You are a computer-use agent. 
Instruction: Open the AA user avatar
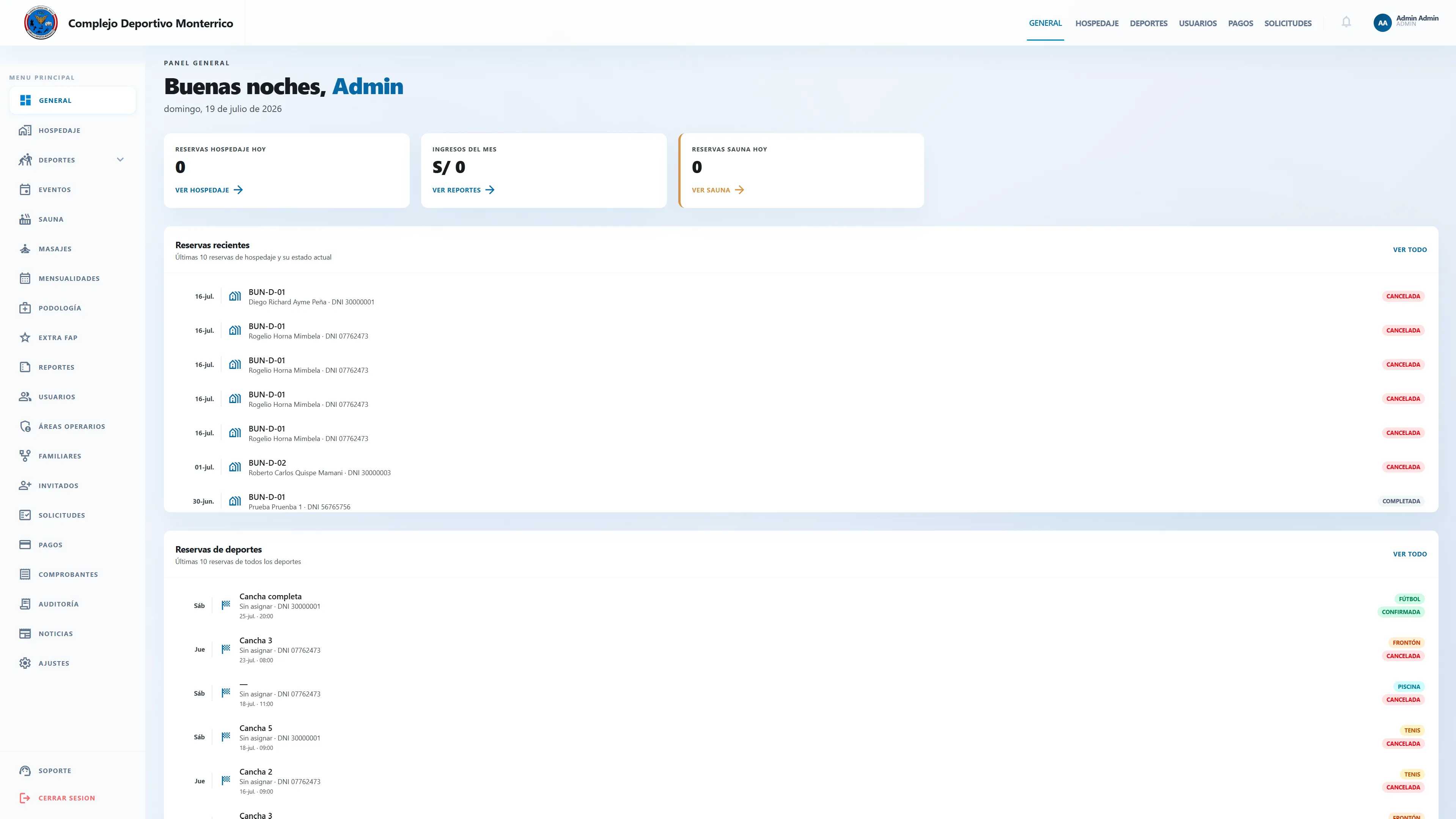pos(1382,23)
